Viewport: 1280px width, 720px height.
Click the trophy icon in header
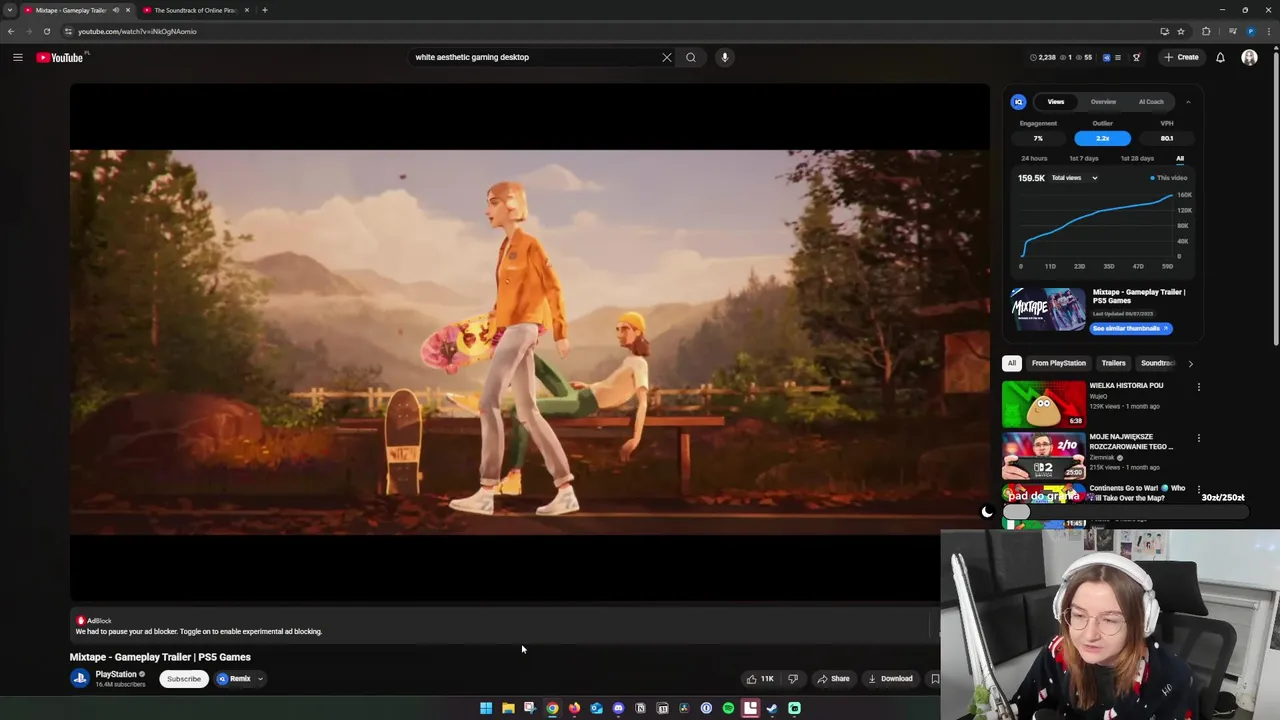[1136, 57]
